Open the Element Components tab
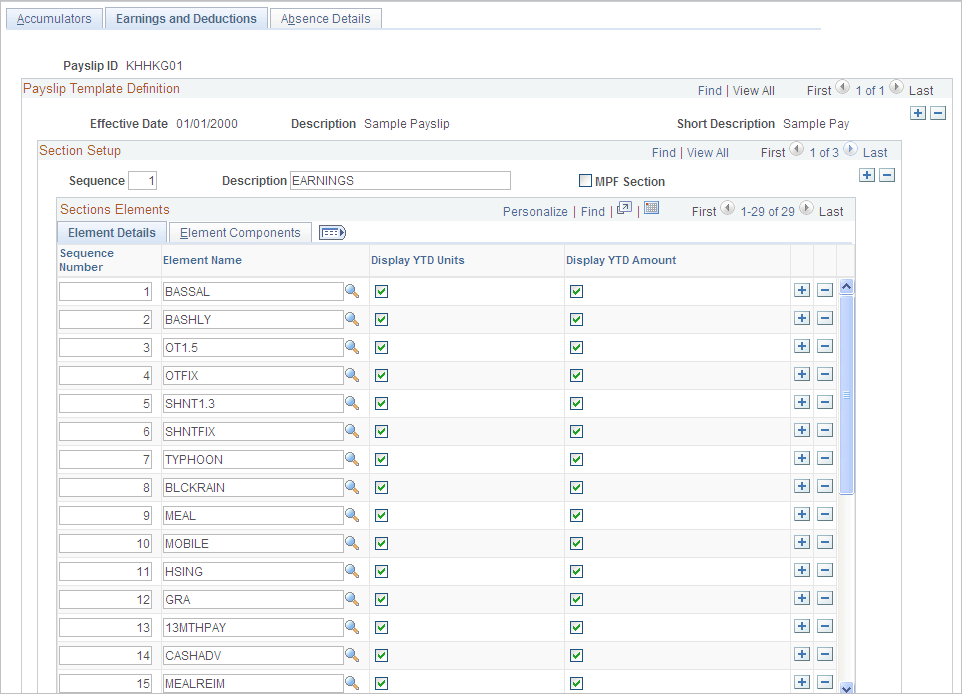 [240, 232]
